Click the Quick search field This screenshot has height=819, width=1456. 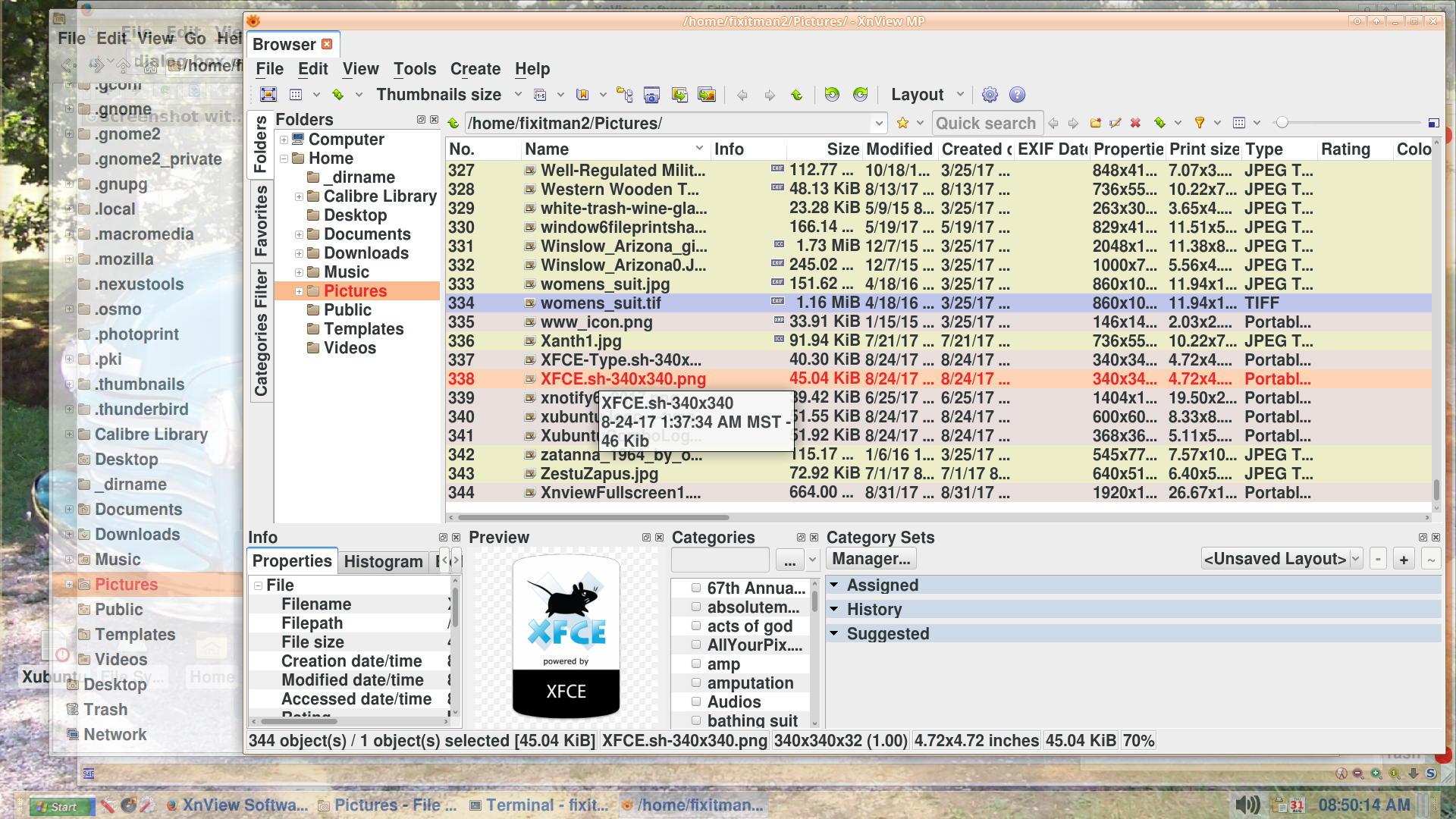click(x=986, y=123)
